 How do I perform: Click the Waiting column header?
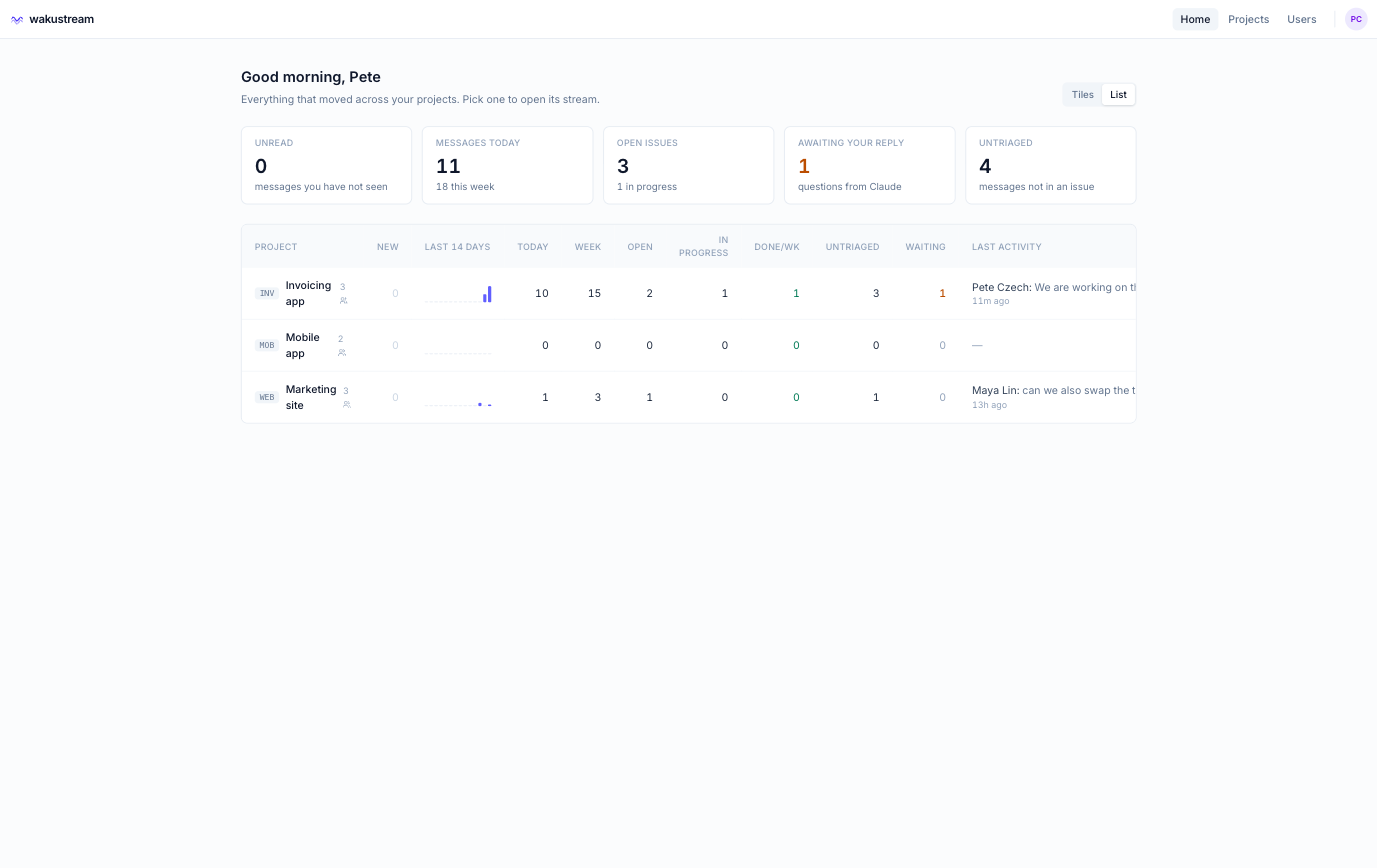926,247
